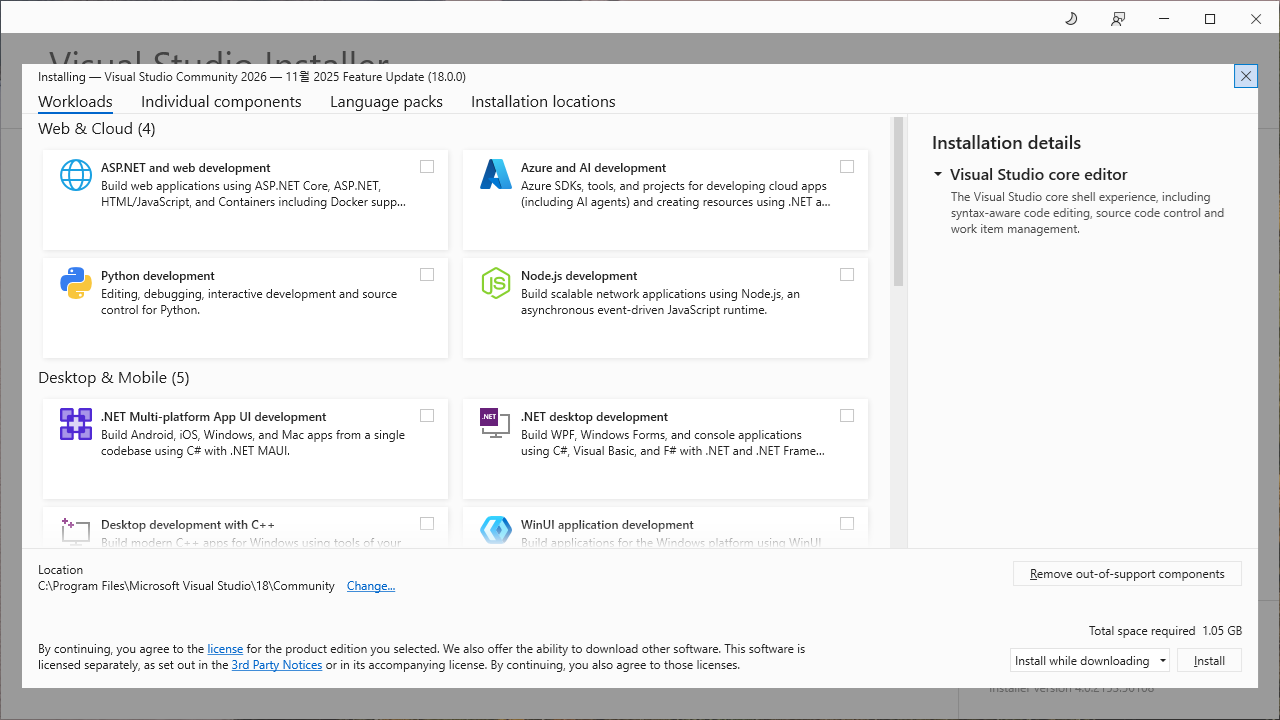Select .NET Multi-platform App UI development checkbox
The image size is (1280, 720).
pos(427,416)
